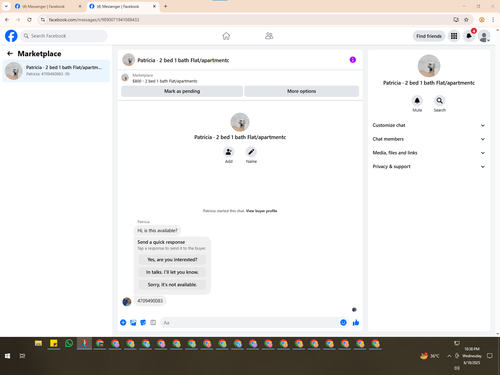Send quick reply "In talks. I'll let you know."
The image size is (500, 375).
(172, 272)
